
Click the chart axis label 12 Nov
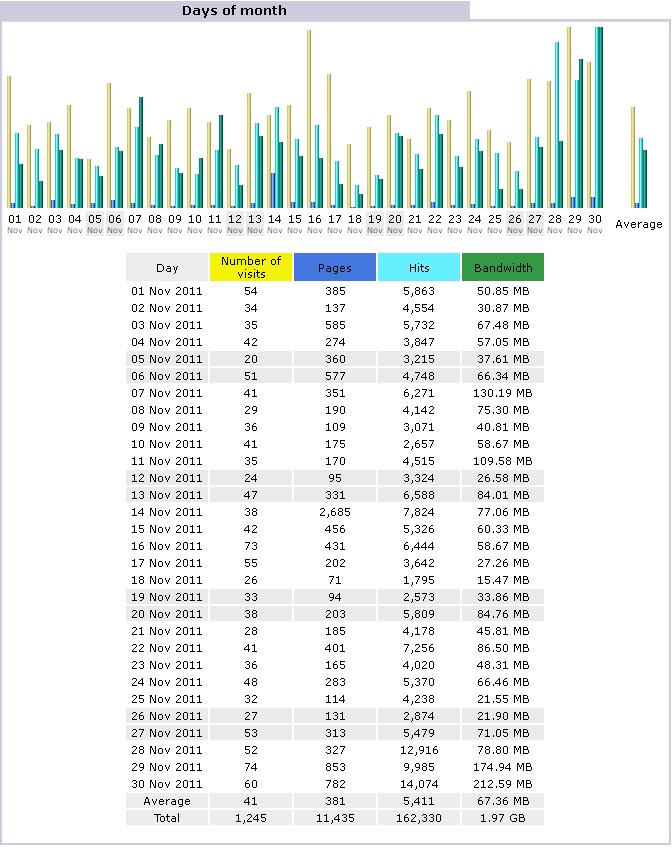pyautogui.click(x=235, y=224)
